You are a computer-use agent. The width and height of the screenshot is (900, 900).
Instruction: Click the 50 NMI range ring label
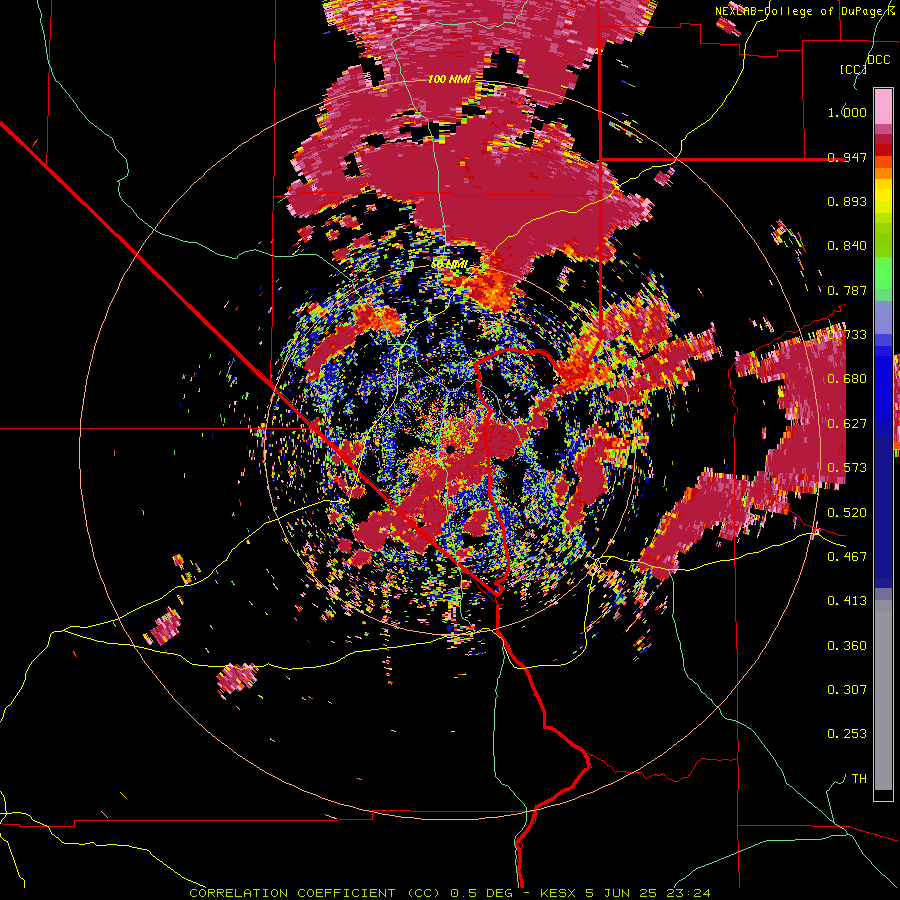[449, 264]
